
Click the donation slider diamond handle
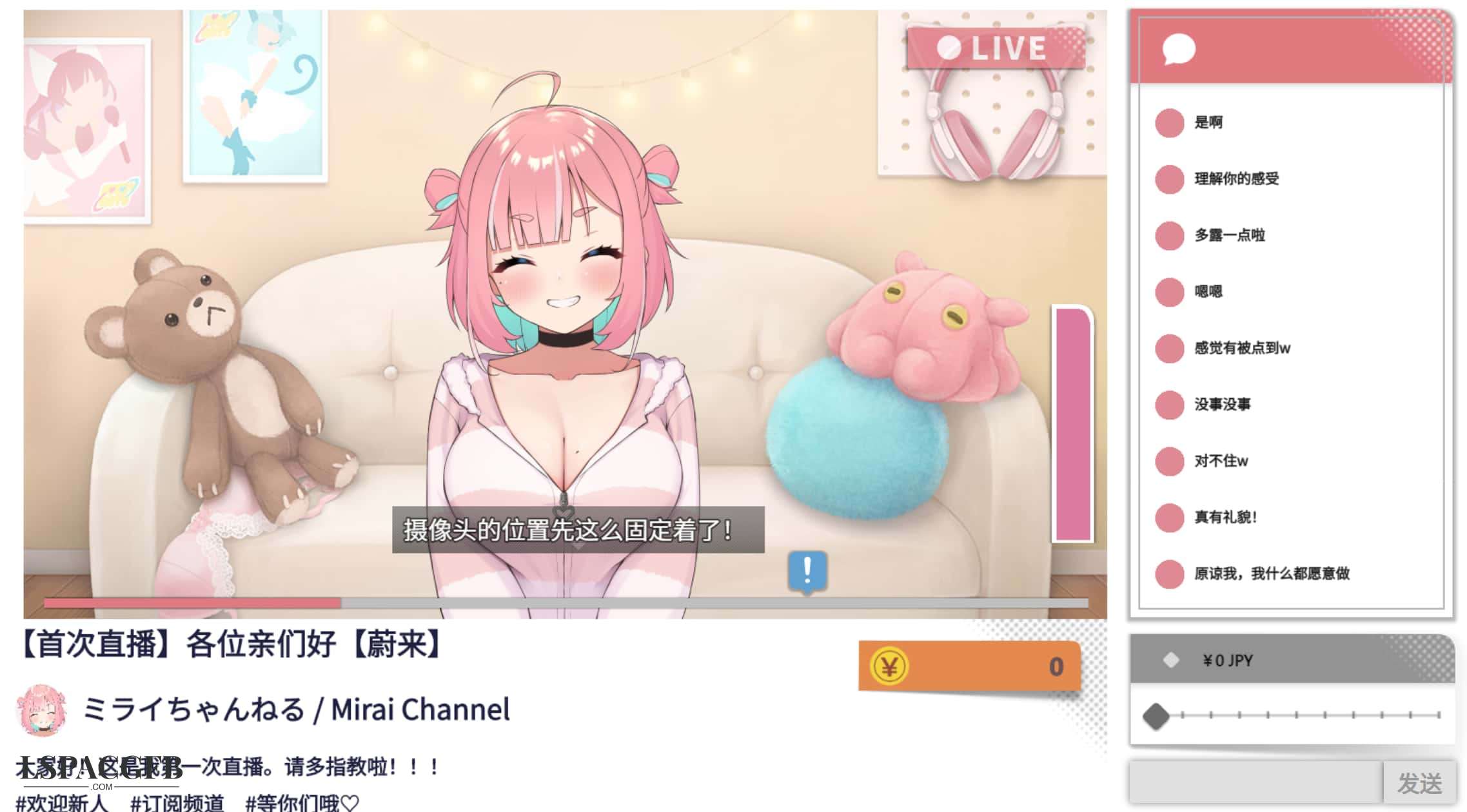[x=1156, y=716]
